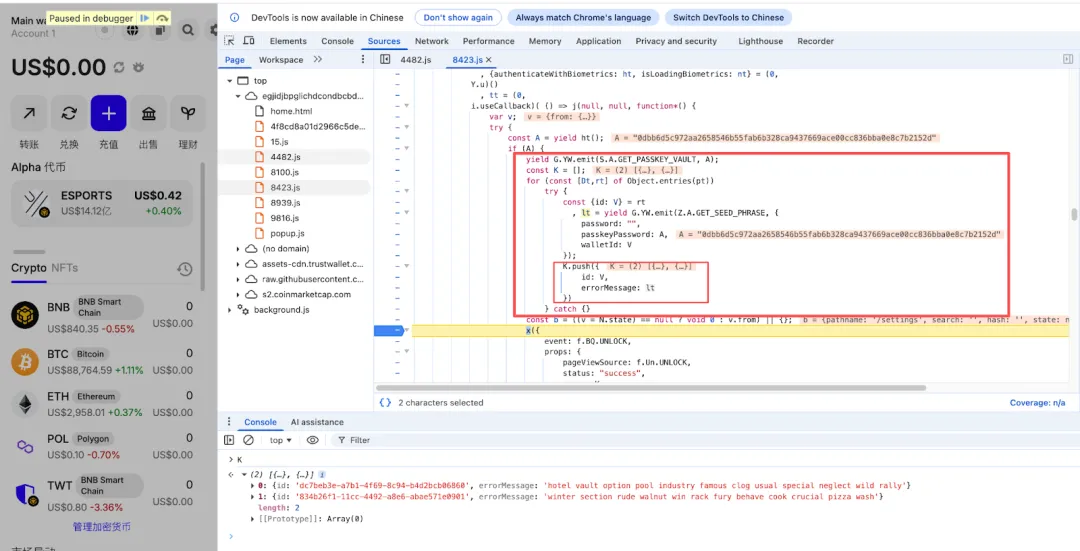The width and height of the screenshot is (1080, 551).
Task: Open the top JavaScript context dropdown
Action: tap(281, 440)
